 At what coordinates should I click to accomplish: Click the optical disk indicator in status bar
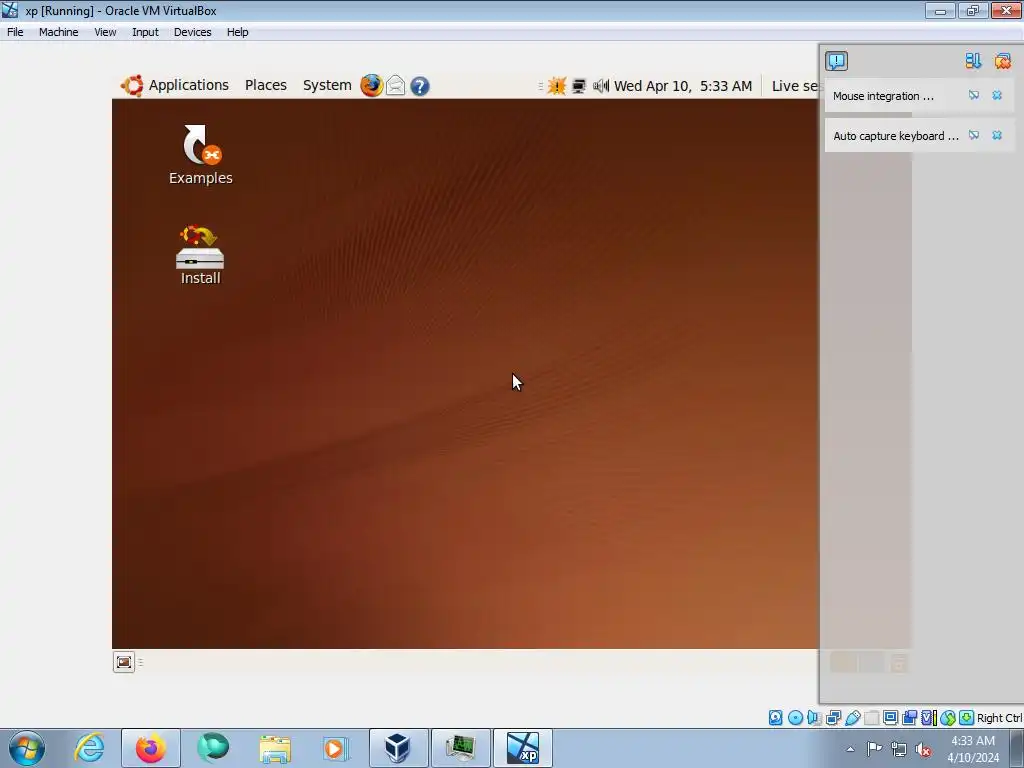click(795, 718)
